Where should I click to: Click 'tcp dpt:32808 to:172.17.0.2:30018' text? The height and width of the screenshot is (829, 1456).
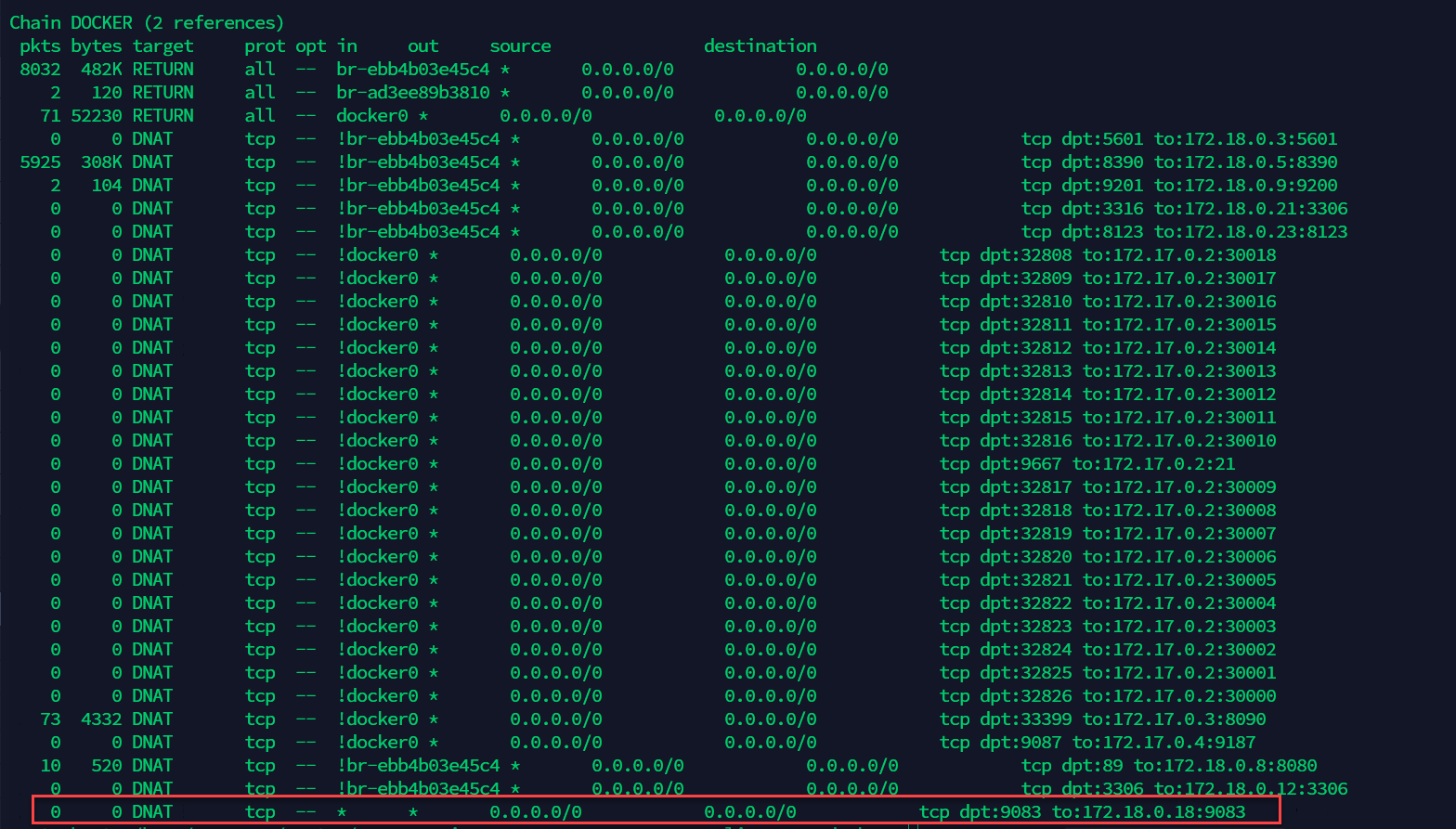[1108, 254]
